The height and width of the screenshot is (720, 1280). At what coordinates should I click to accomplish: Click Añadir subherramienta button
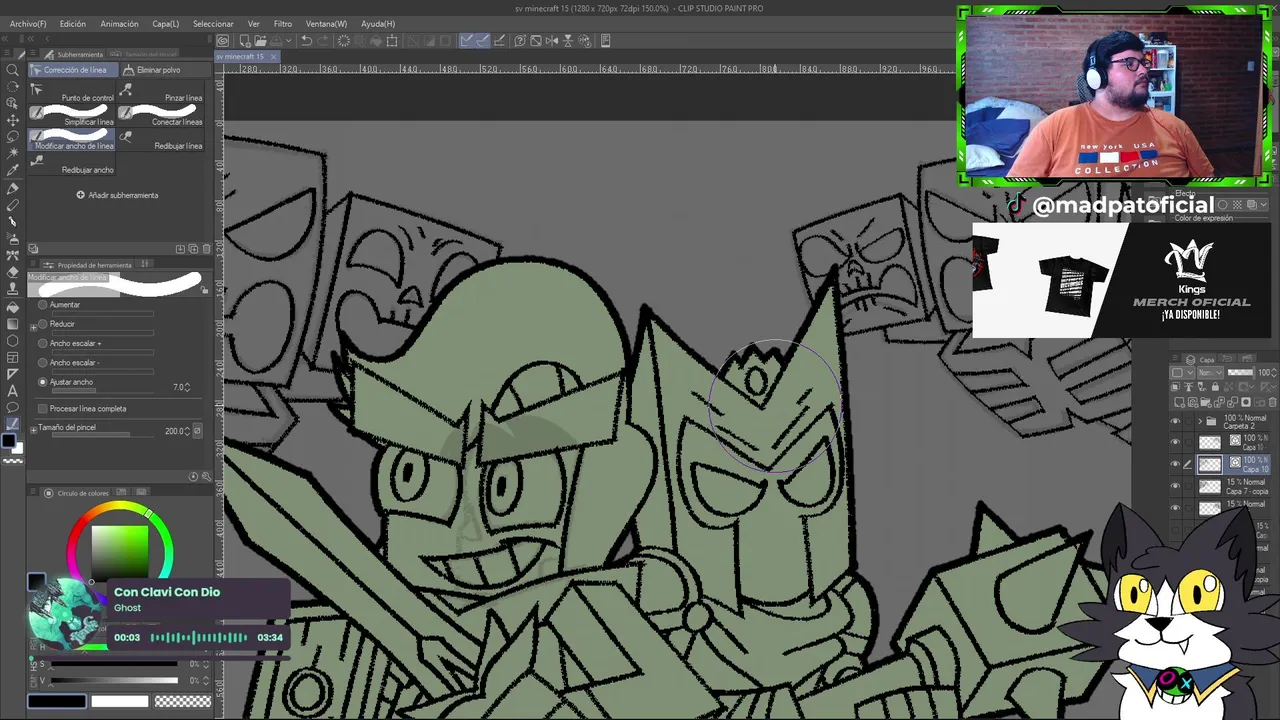tap(117, 195)
